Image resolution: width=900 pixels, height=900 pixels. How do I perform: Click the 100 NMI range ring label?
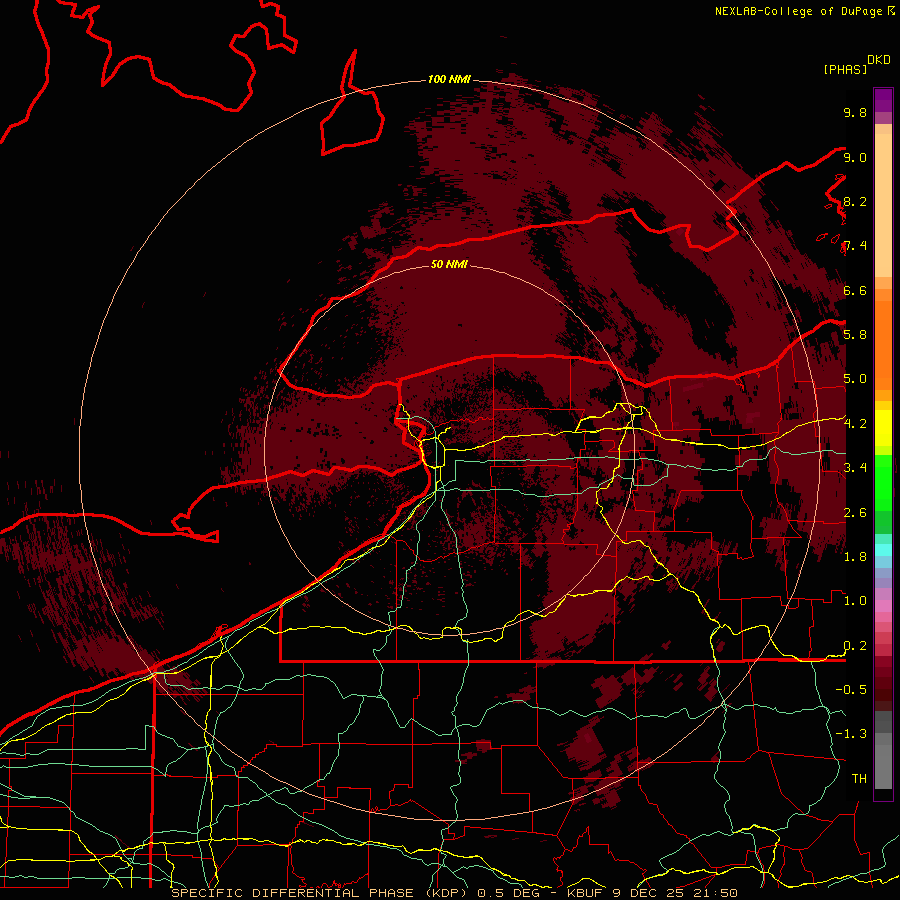click(449, 79)
